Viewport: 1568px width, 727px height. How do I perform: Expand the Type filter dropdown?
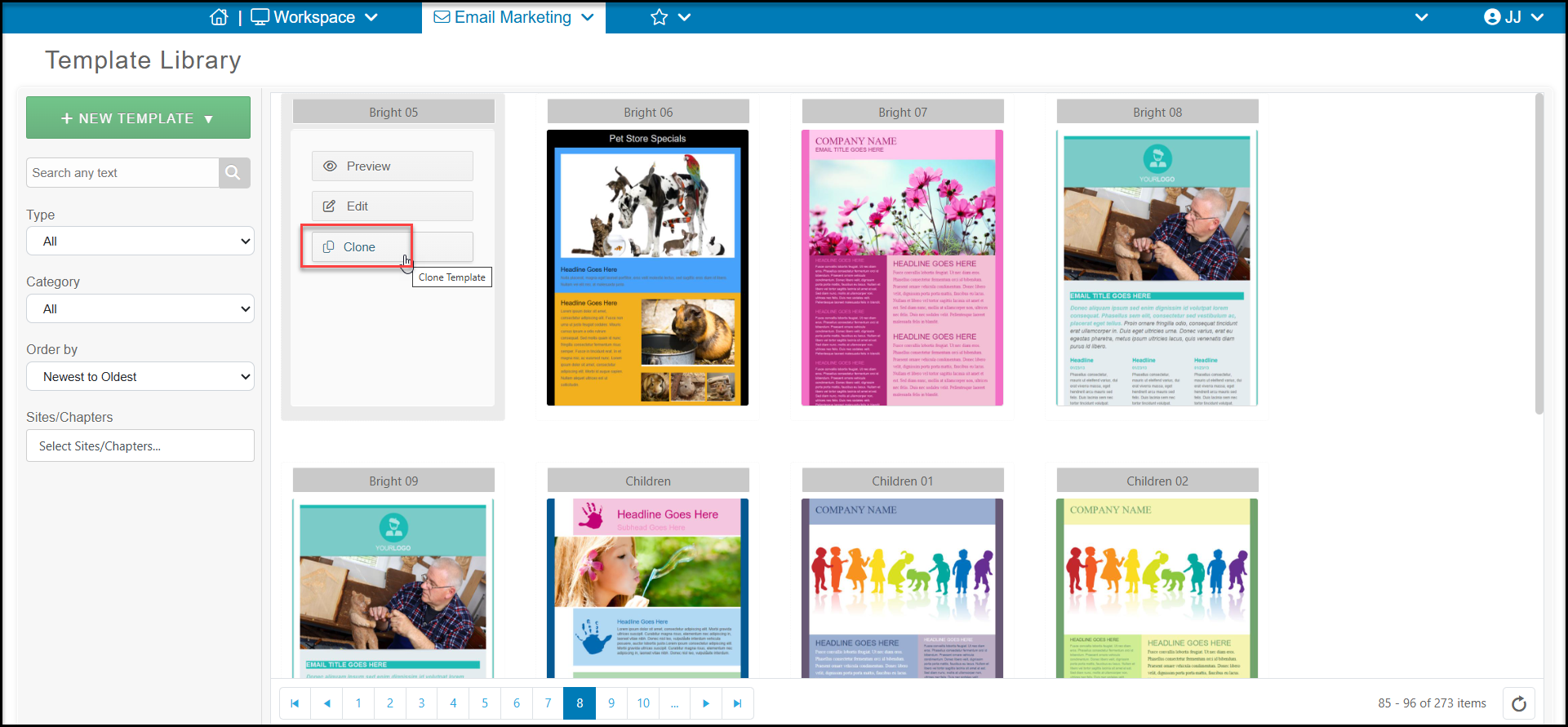(x=140, y=242)
